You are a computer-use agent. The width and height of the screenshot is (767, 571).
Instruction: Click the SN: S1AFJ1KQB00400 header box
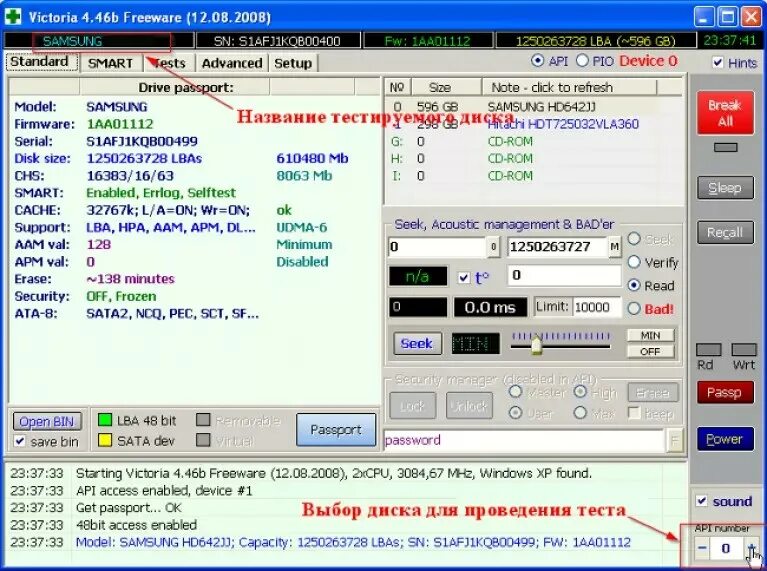277,41
